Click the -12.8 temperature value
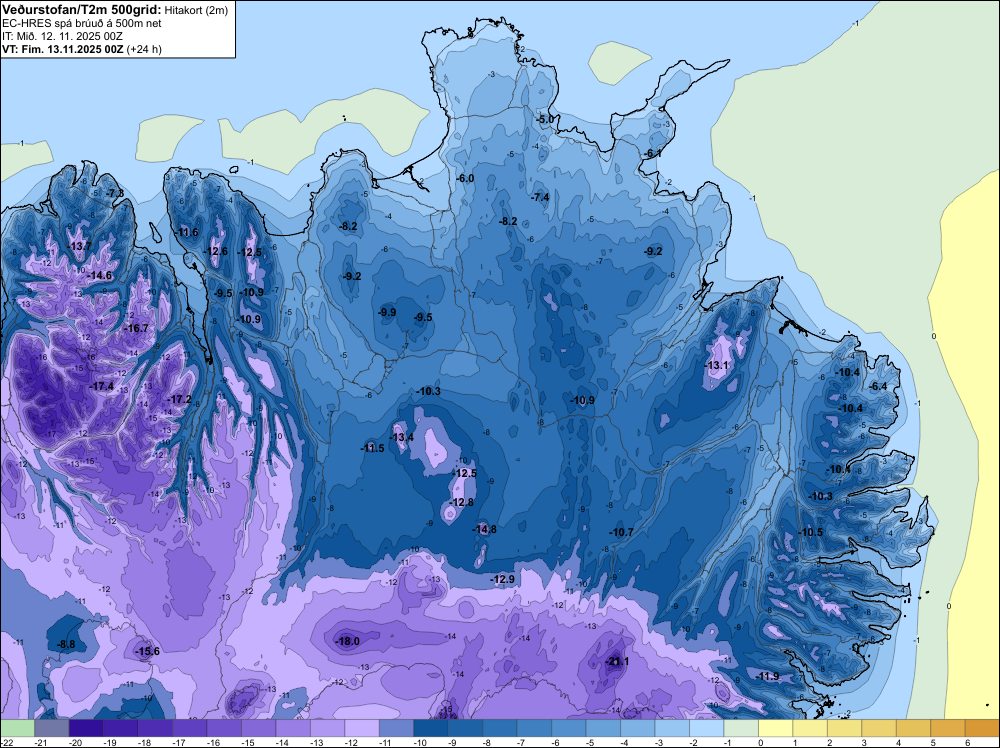Image resolution: width=1000 pixels, height=748 pixels. click(462, 502)
